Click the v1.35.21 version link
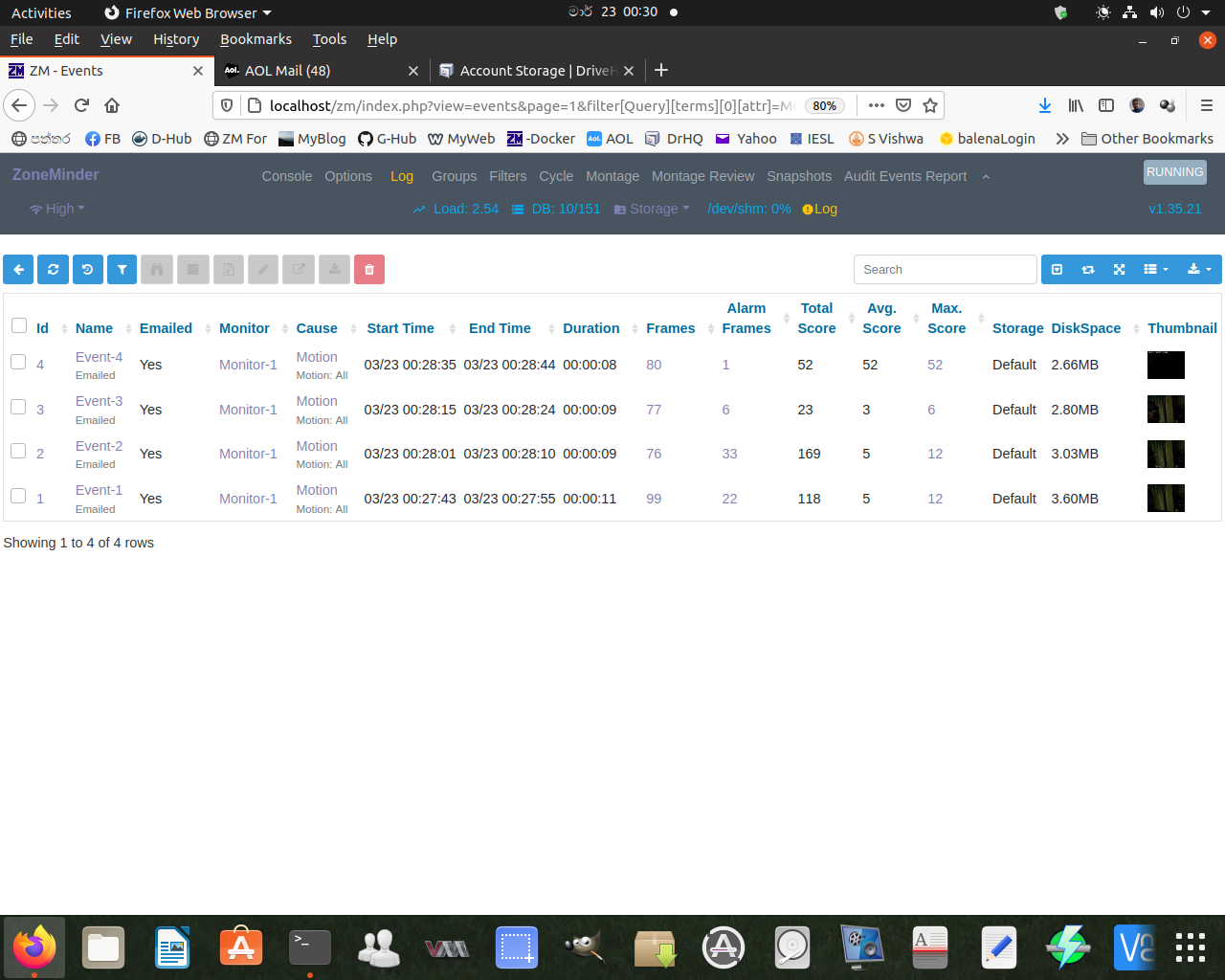Viewport: 1225px width, 980px height. 1175,209
